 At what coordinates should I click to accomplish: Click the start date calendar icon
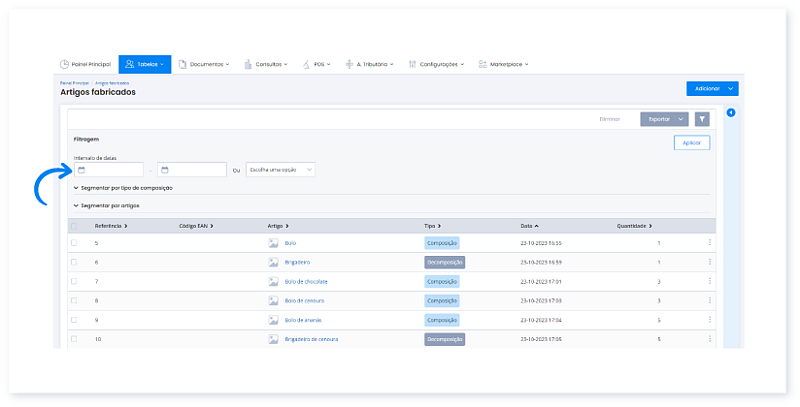[x=80, y=170]
